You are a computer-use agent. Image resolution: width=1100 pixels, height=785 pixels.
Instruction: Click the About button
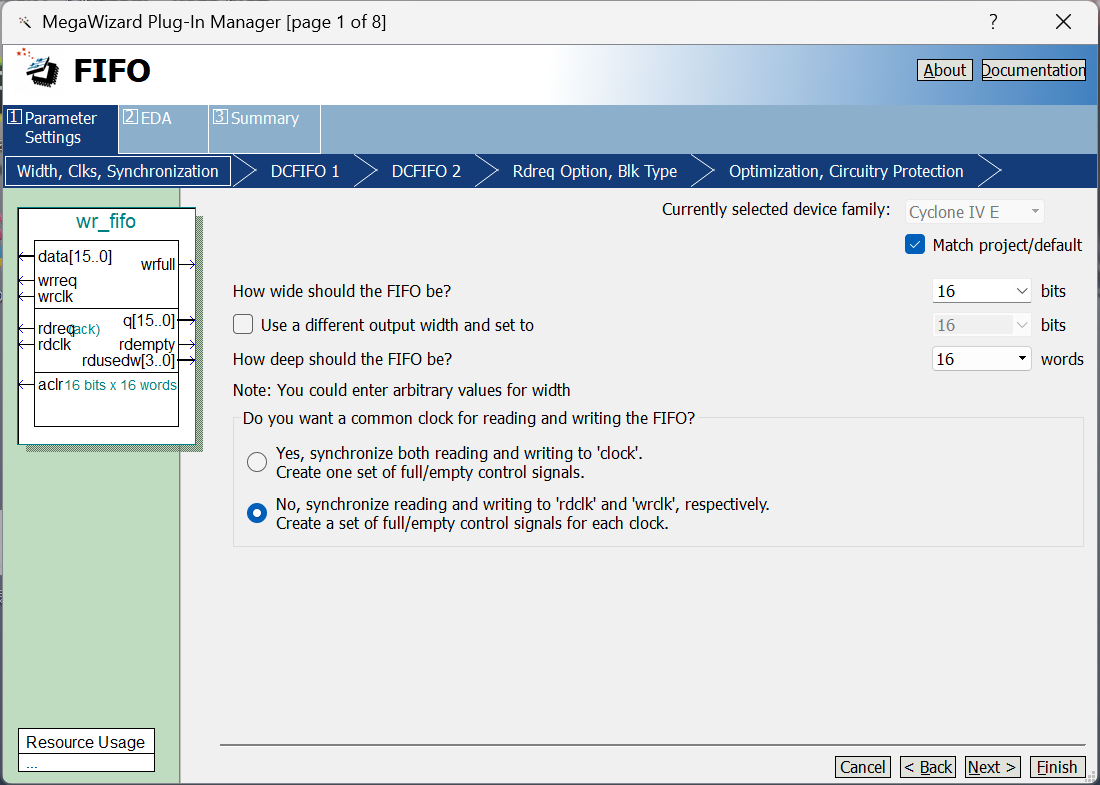click(x=944, y=70)
